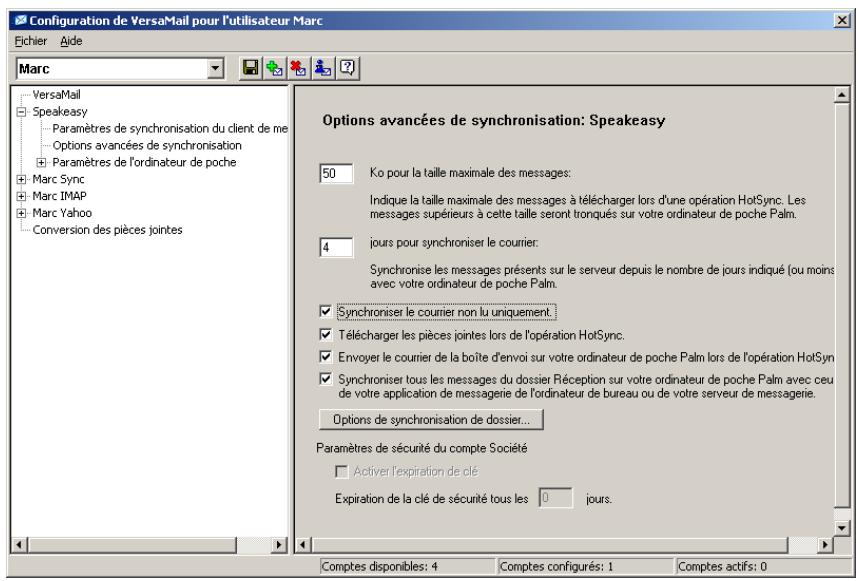Expand the Marc IMAP node
The height and width of the screenshot is (581, 859).
[x=21, y=197]
